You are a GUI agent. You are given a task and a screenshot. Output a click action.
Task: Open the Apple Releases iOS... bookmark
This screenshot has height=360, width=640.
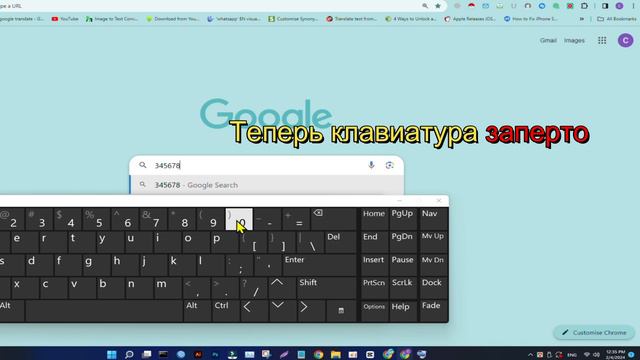tap(470, 19)
